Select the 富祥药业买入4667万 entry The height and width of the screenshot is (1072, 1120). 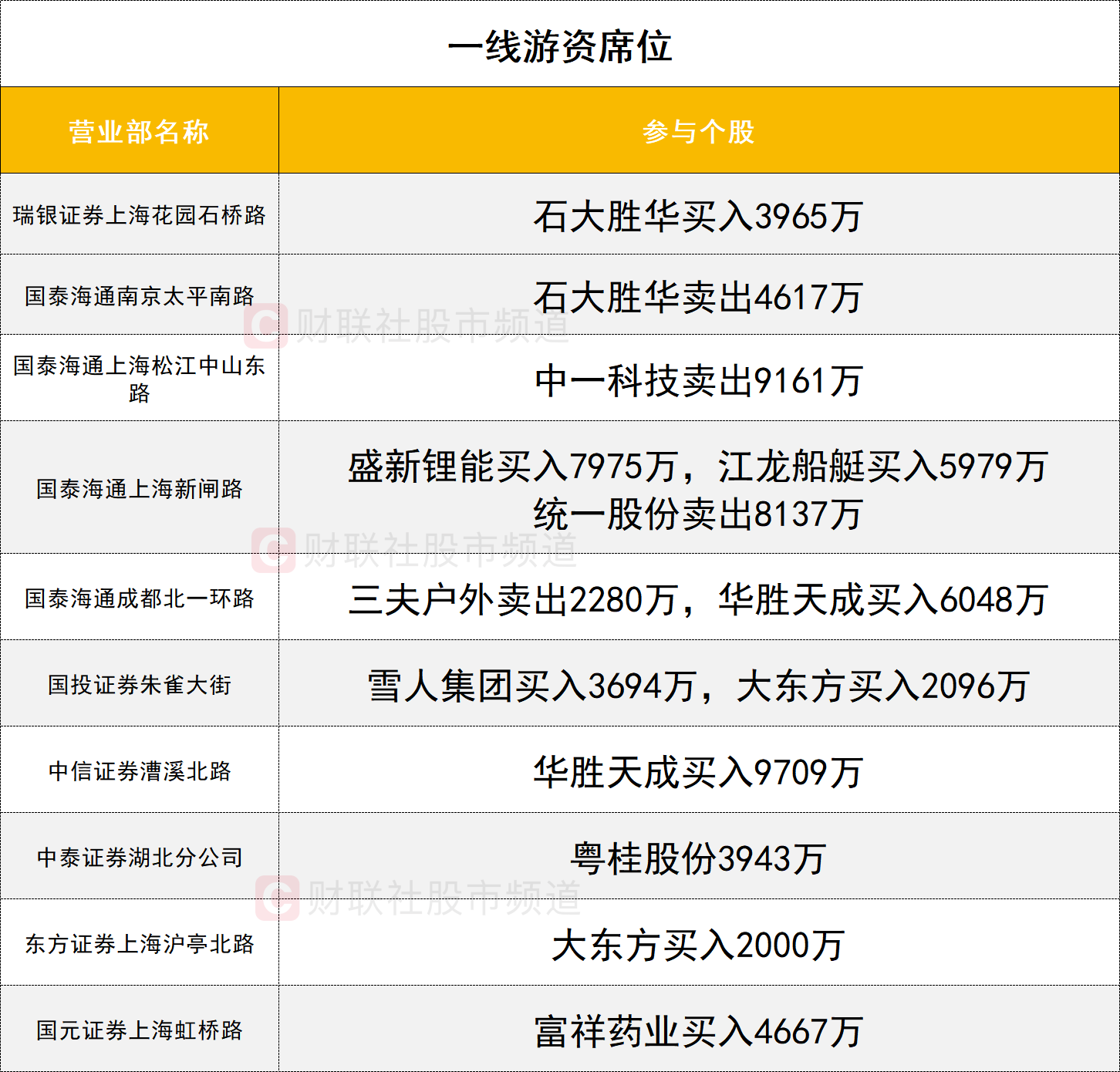698,1032
